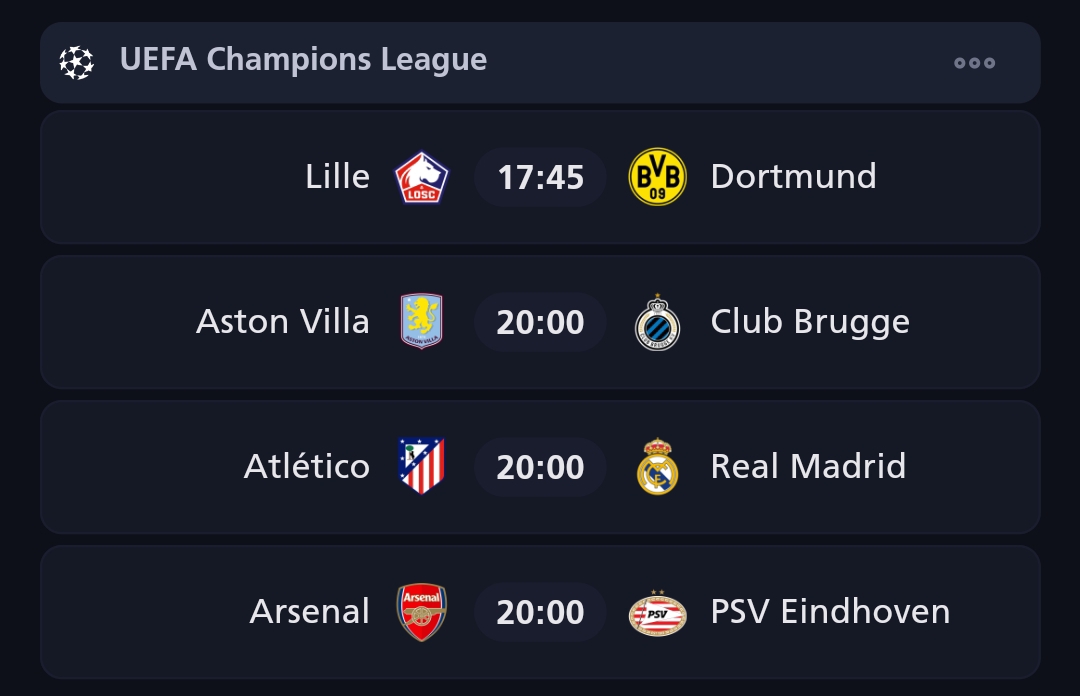Image resolution: width=1080 pixels, height=696 pixels.
Task: Open the Dortmund team name
Action: 793,177
